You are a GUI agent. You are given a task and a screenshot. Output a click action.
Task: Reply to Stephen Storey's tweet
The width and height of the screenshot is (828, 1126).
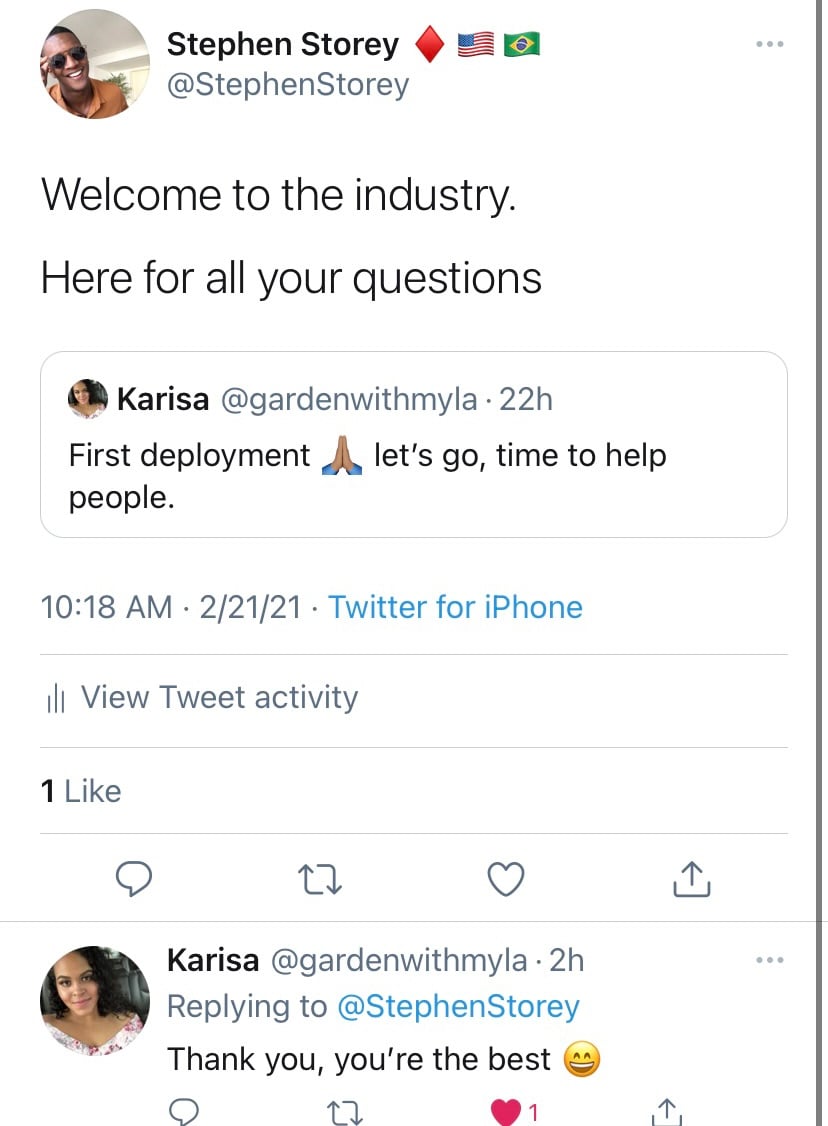click(134, 878)
